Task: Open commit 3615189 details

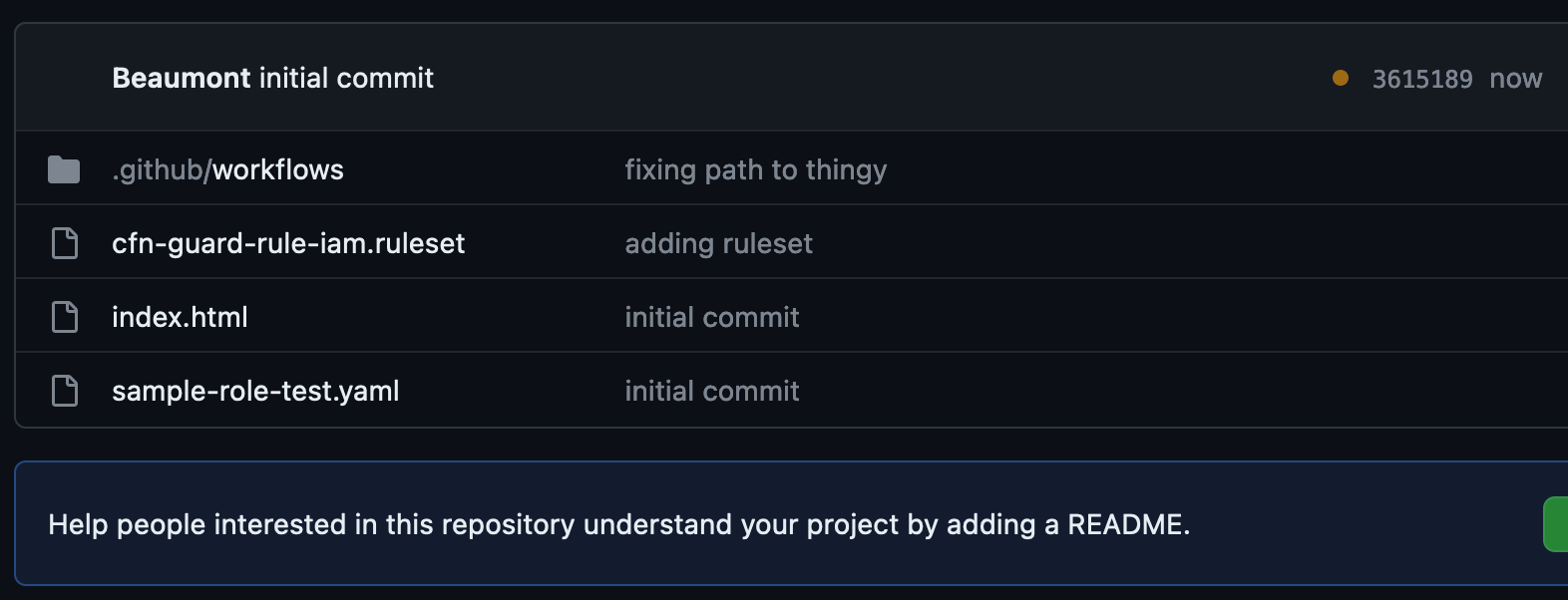Action: point(1421,78)
